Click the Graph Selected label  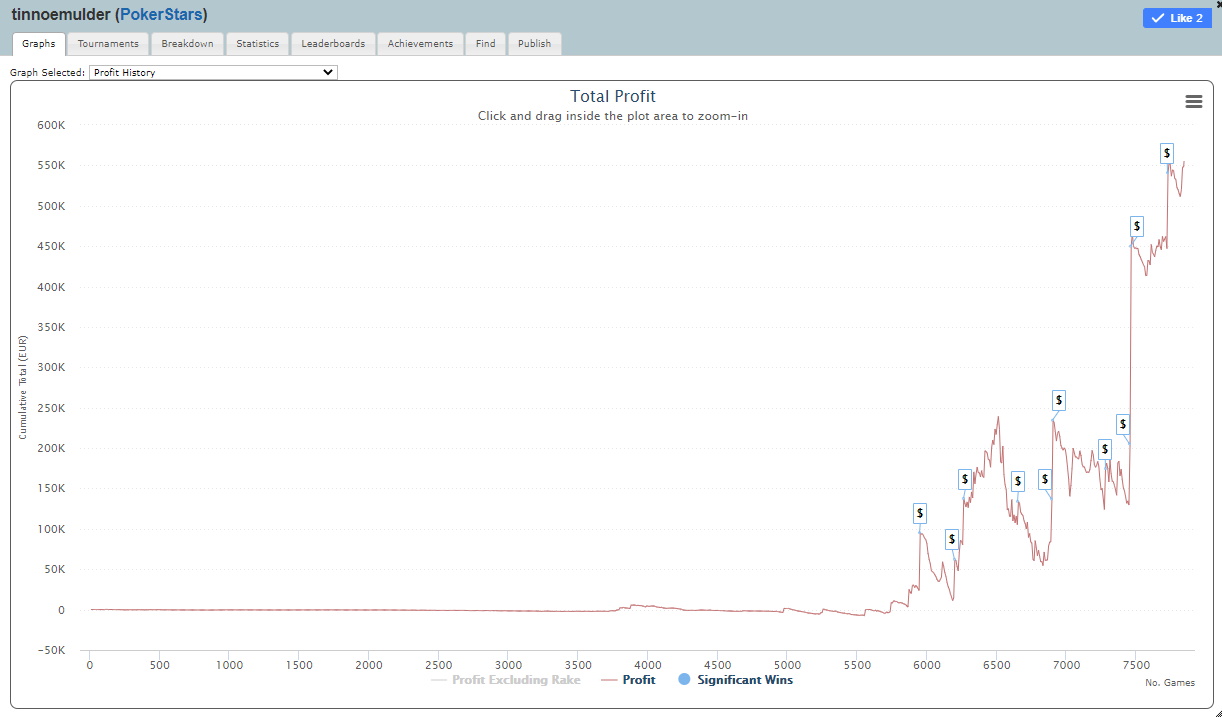click(x=47, y=73)
